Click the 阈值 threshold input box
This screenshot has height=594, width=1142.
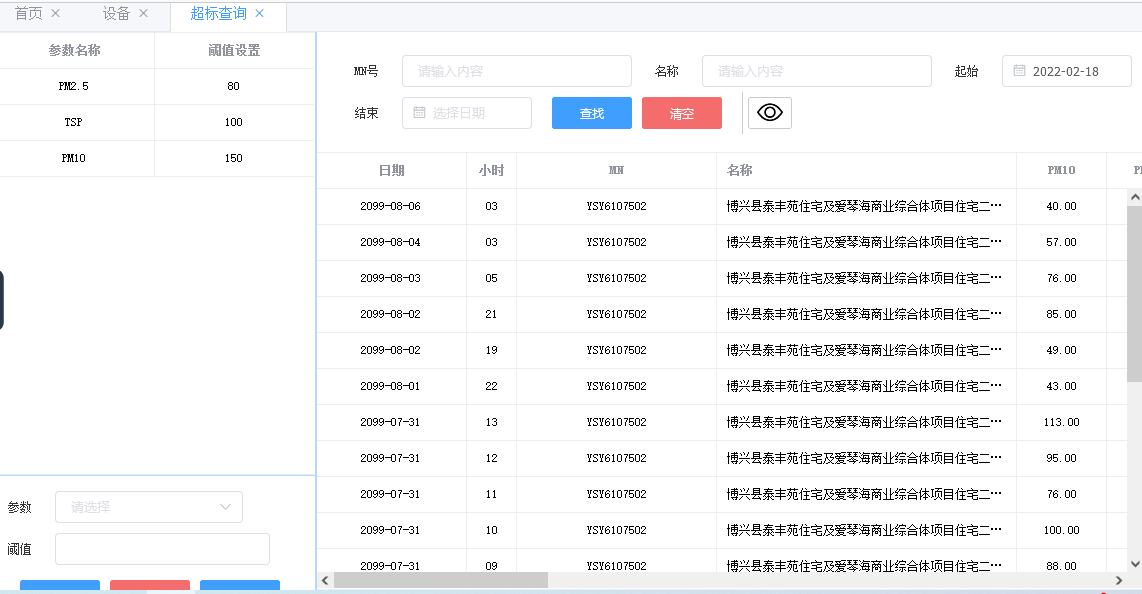pyautogui.click(x=162, y=549)
